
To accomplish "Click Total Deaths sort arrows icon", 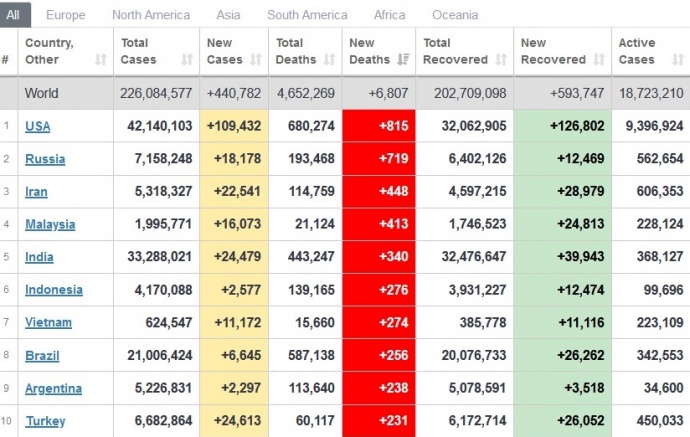I will pyautogui.click(x=331, y=60).
